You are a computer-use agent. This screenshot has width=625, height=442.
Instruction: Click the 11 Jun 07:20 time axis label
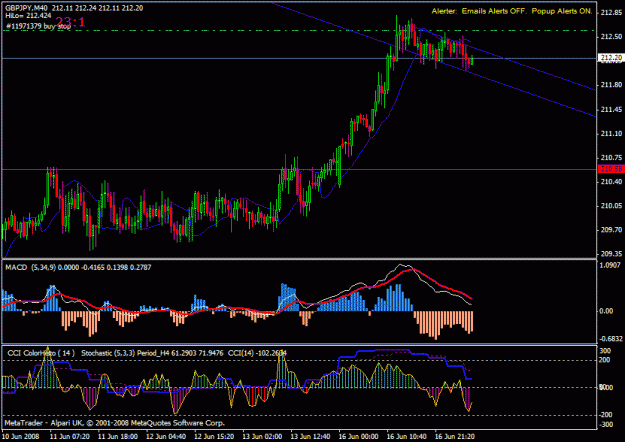point(70,436)
